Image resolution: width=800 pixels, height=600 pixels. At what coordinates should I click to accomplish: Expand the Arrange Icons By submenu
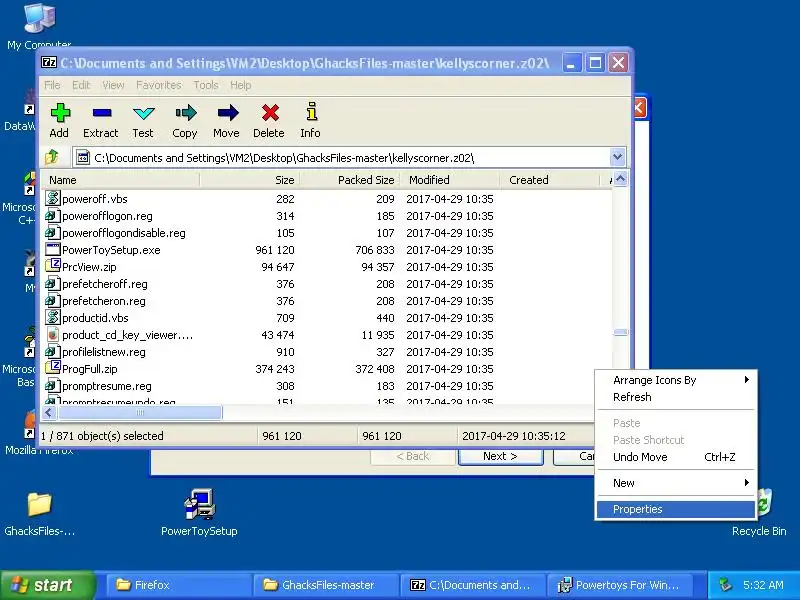[x=676, y=380]
